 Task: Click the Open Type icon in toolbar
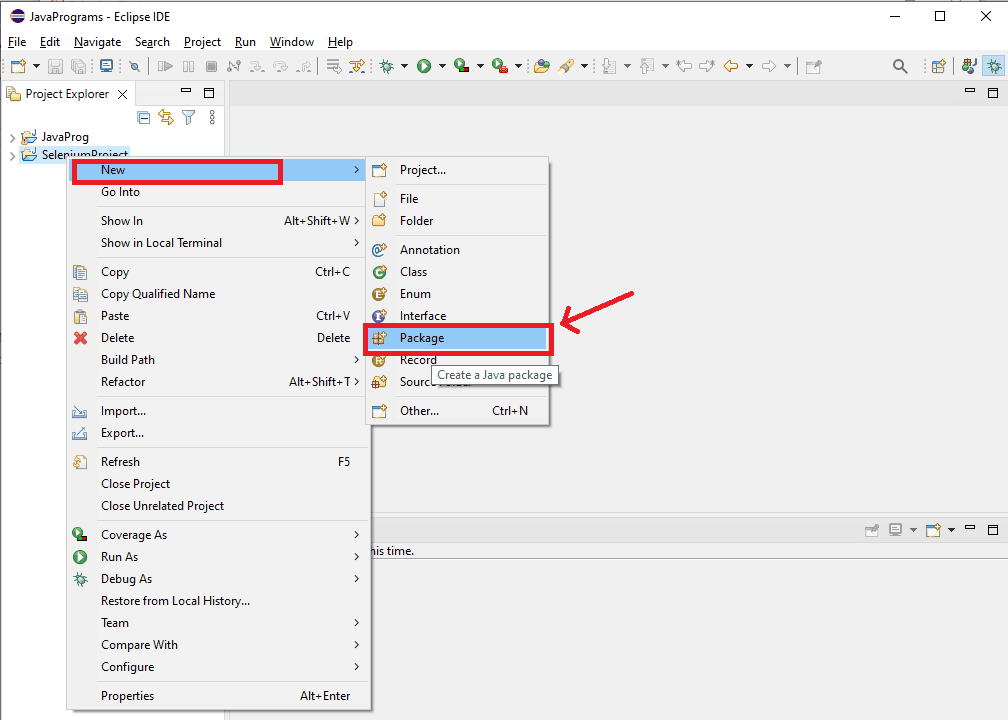[x=541, y=66]
